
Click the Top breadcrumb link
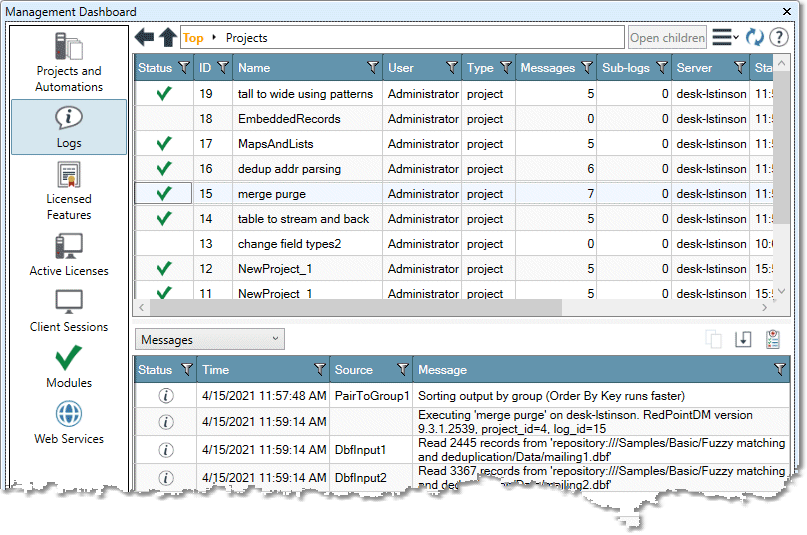194,38
